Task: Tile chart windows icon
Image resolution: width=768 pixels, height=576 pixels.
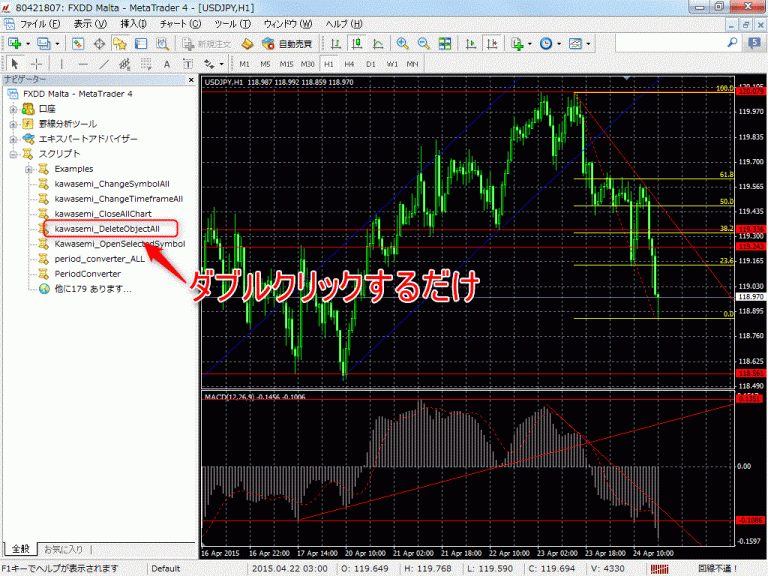Action: pyautogui.click(x=445, y=44)
